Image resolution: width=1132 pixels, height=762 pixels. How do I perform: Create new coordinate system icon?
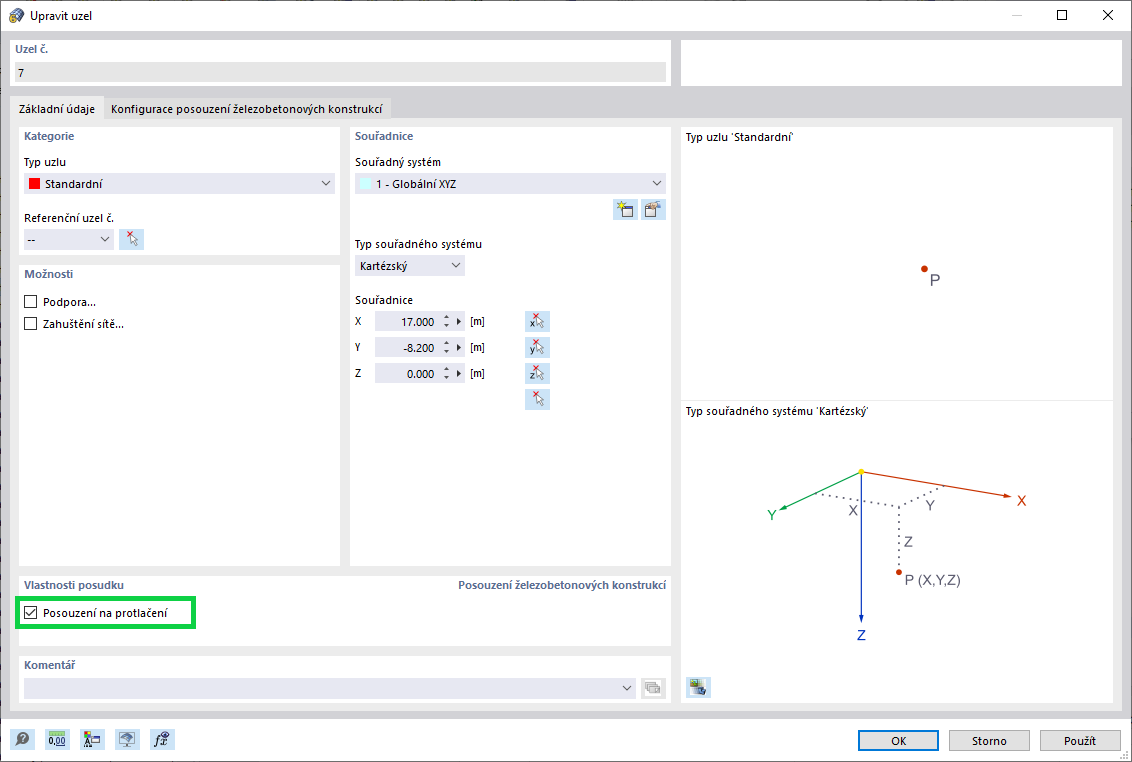625,209
